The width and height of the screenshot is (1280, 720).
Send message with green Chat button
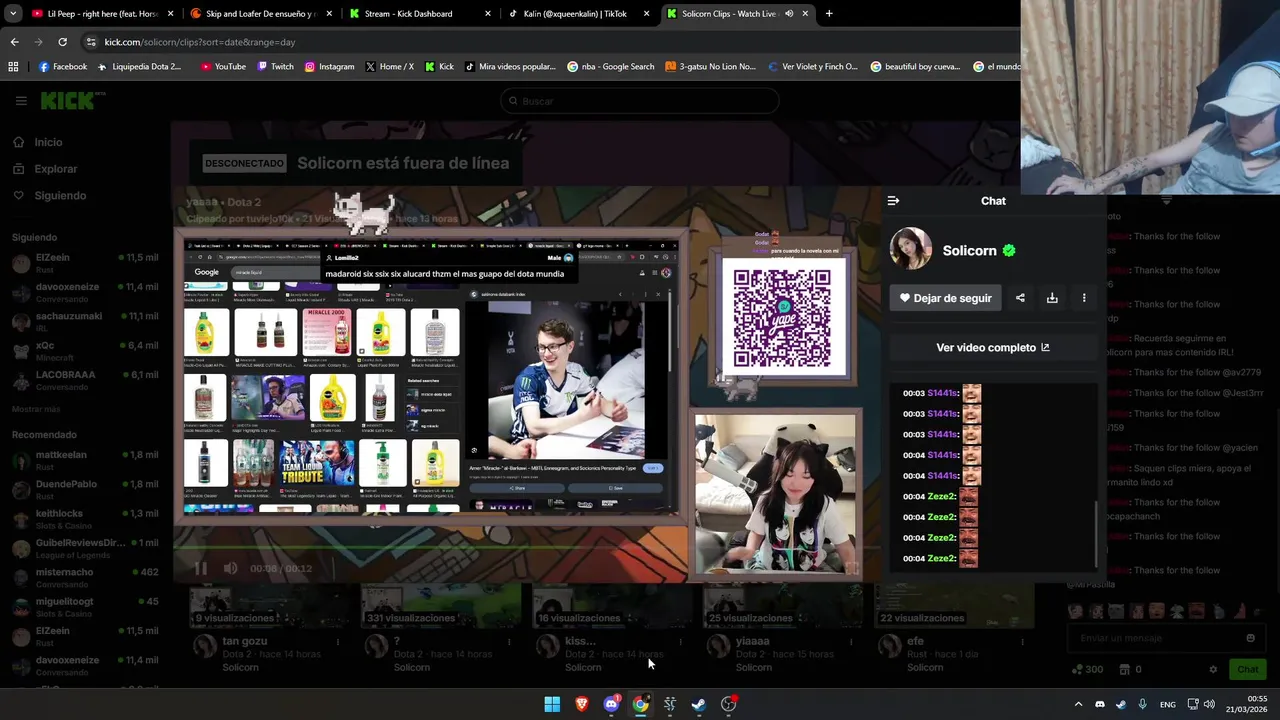[1248, 669]
